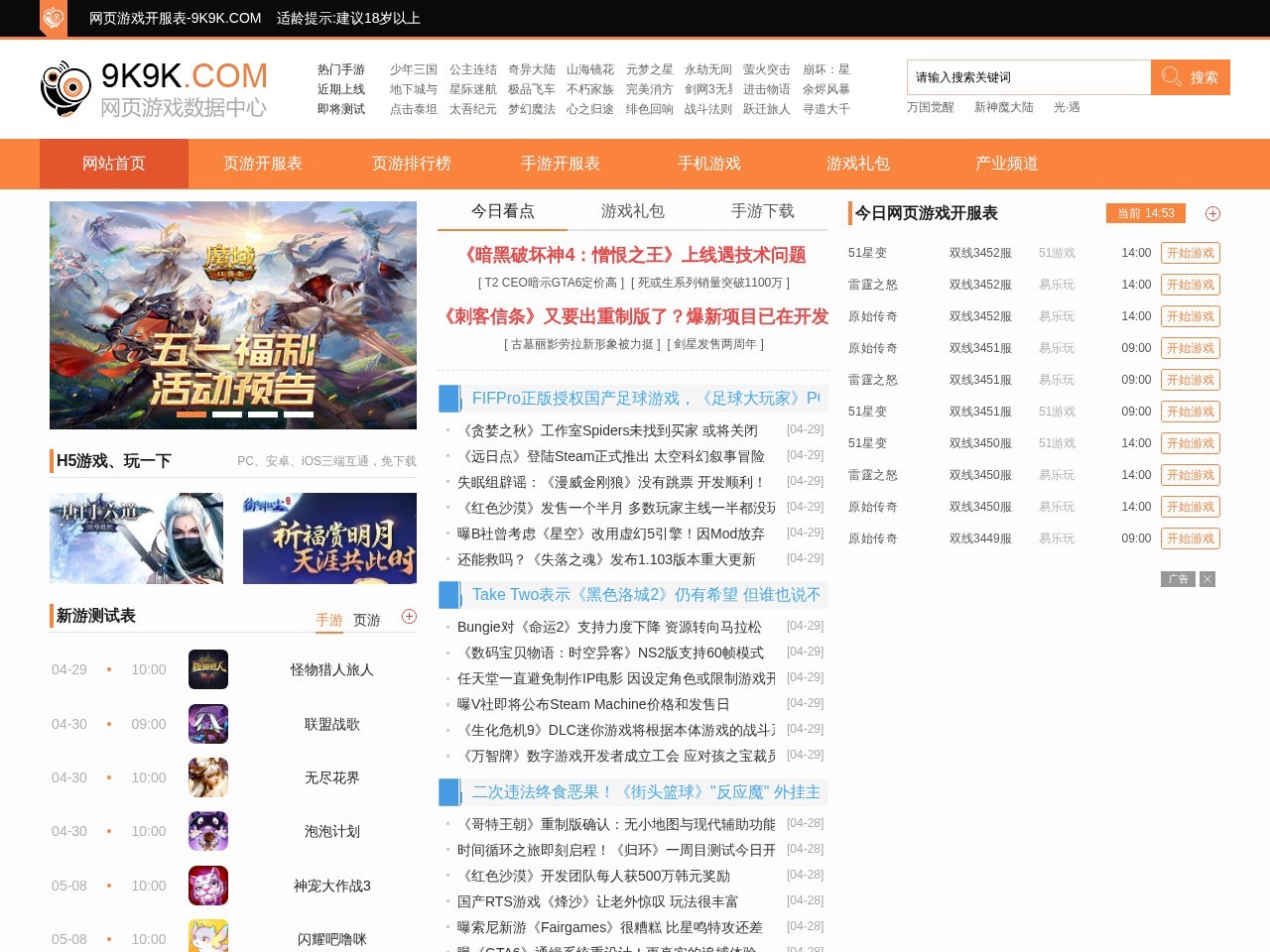Open 泡泡计划 game icon
The image size is (1270, 952).
[208, 831]
